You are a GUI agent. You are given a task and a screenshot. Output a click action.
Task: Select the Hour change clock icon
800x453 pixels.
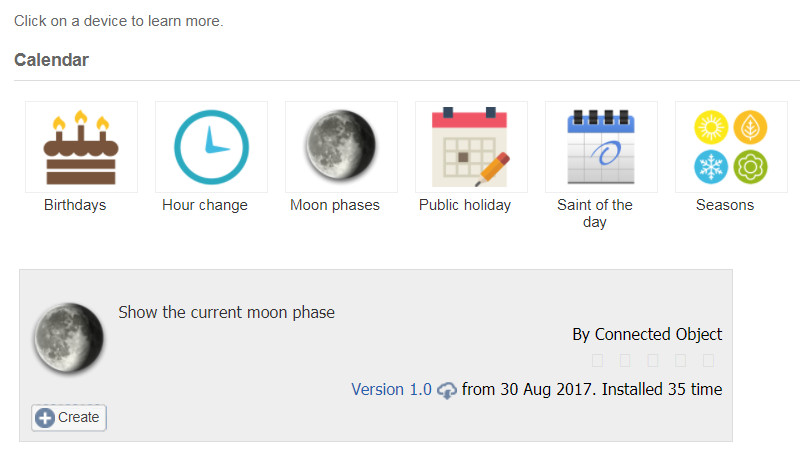[211, 147]
